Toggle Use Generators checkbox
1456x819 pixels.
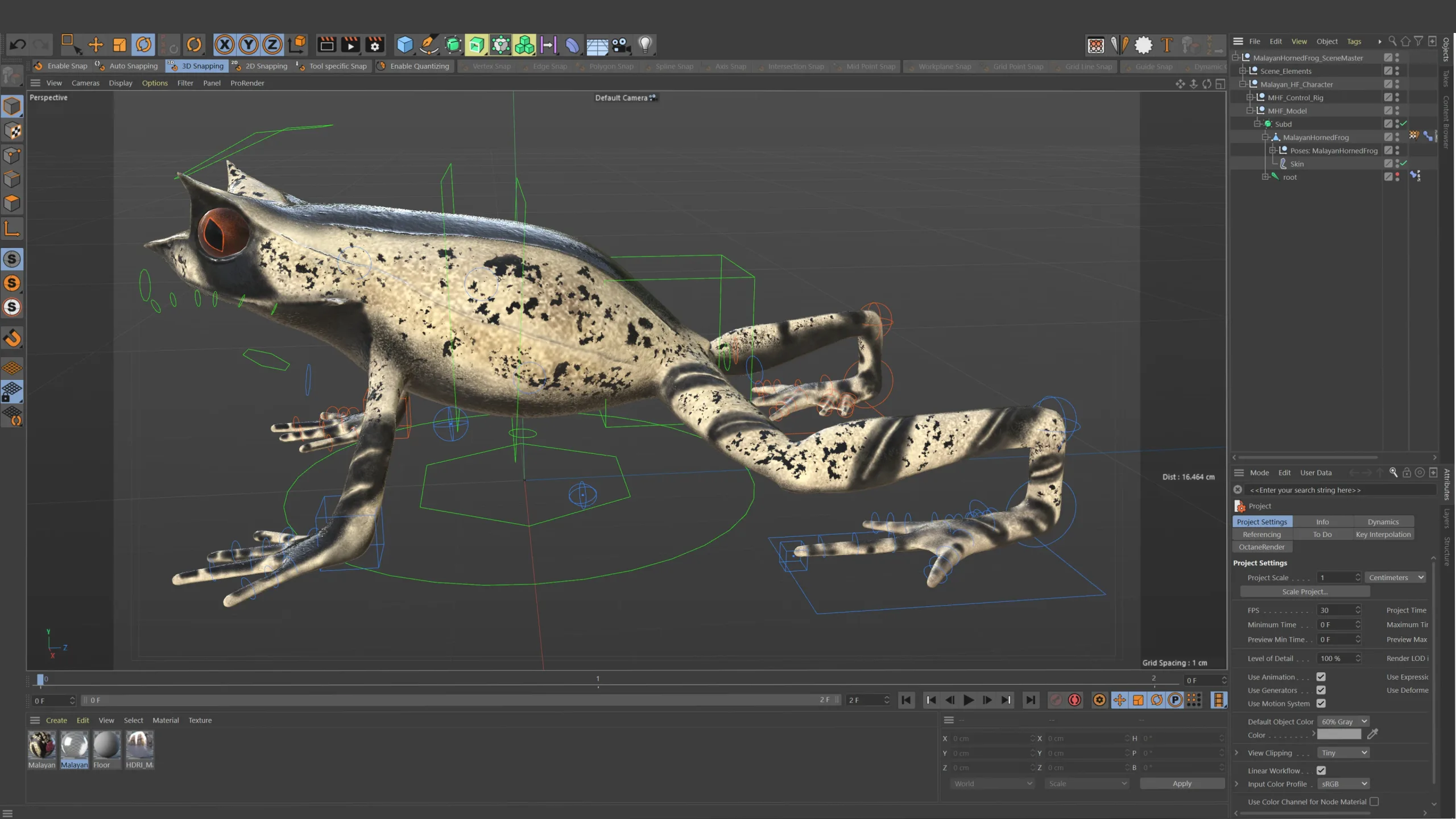coord(1321,690)
